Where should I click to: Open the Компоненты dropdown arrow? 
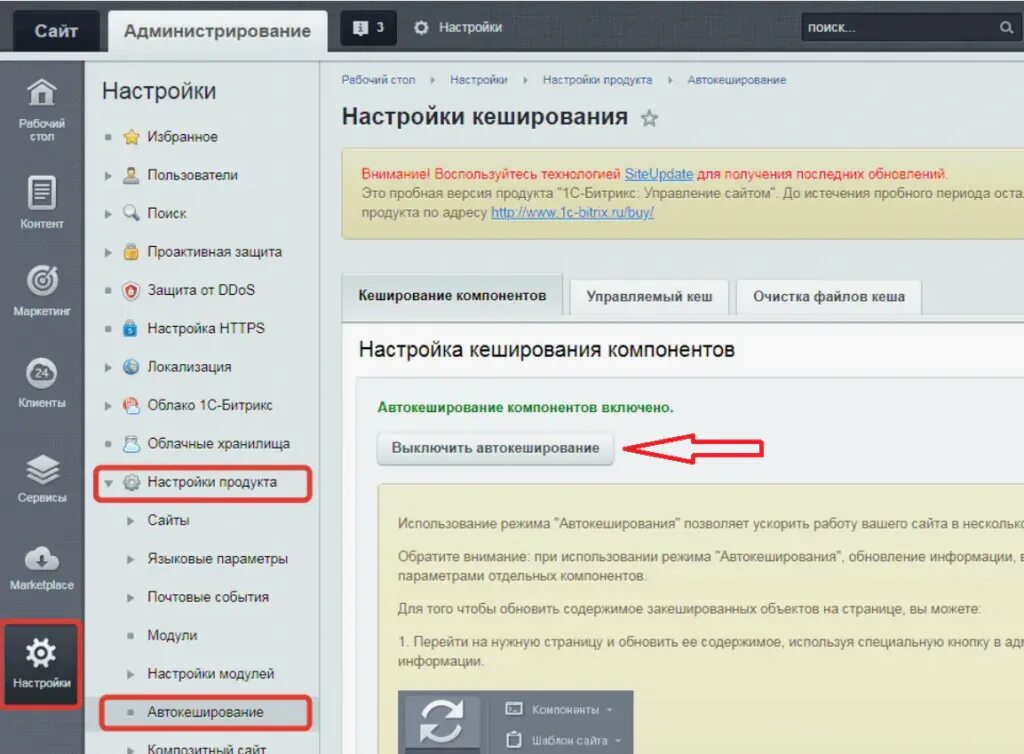(x=609, y=710)
